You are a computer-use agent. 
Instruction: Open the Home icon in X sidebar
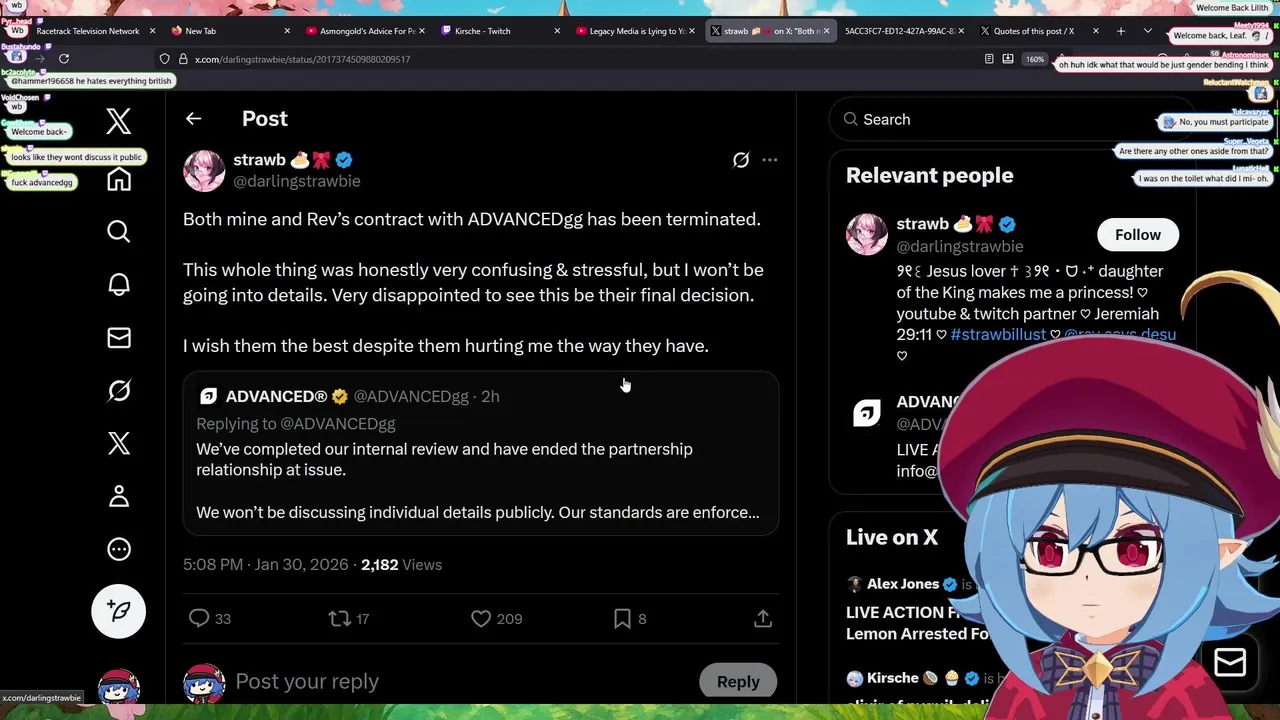coord(119,180)
